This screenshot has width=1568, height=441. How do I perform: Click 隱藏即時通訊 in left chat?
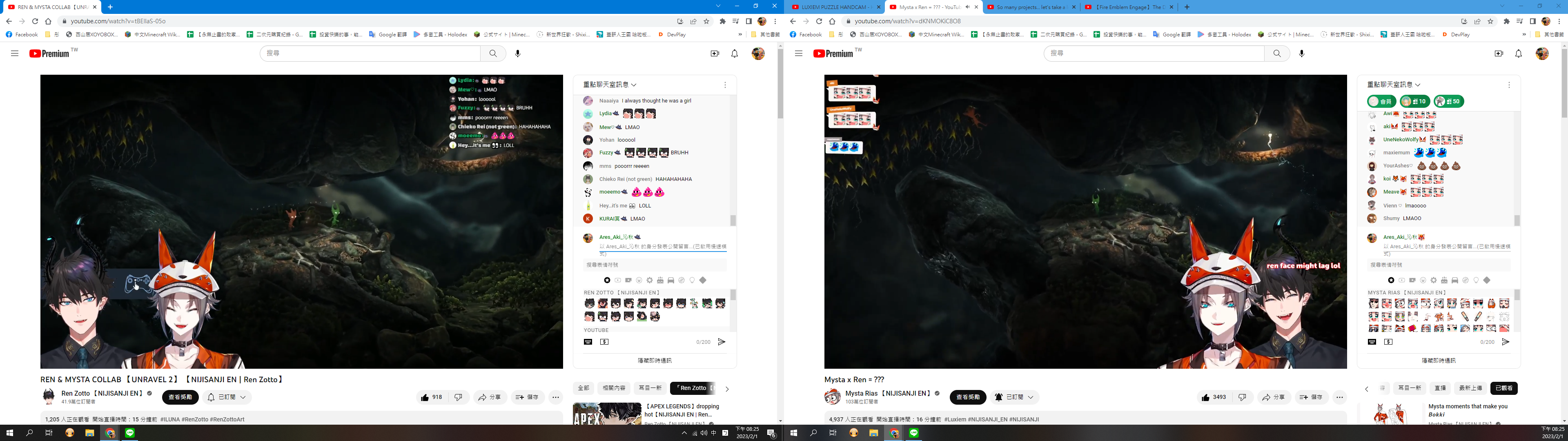click(655, 361)
